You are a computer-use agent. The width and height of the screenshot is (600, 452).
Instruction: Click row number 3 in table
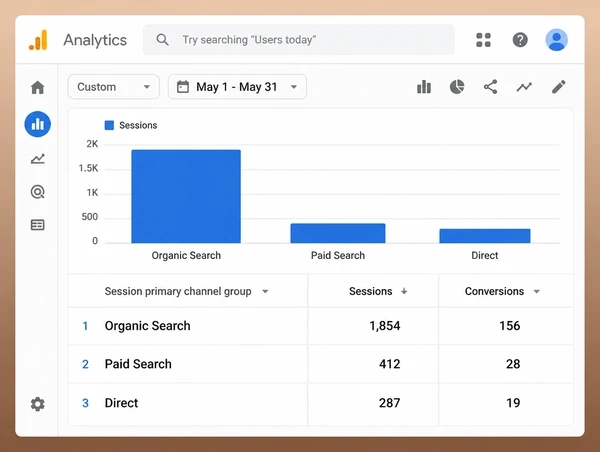[x=85, y=403]
